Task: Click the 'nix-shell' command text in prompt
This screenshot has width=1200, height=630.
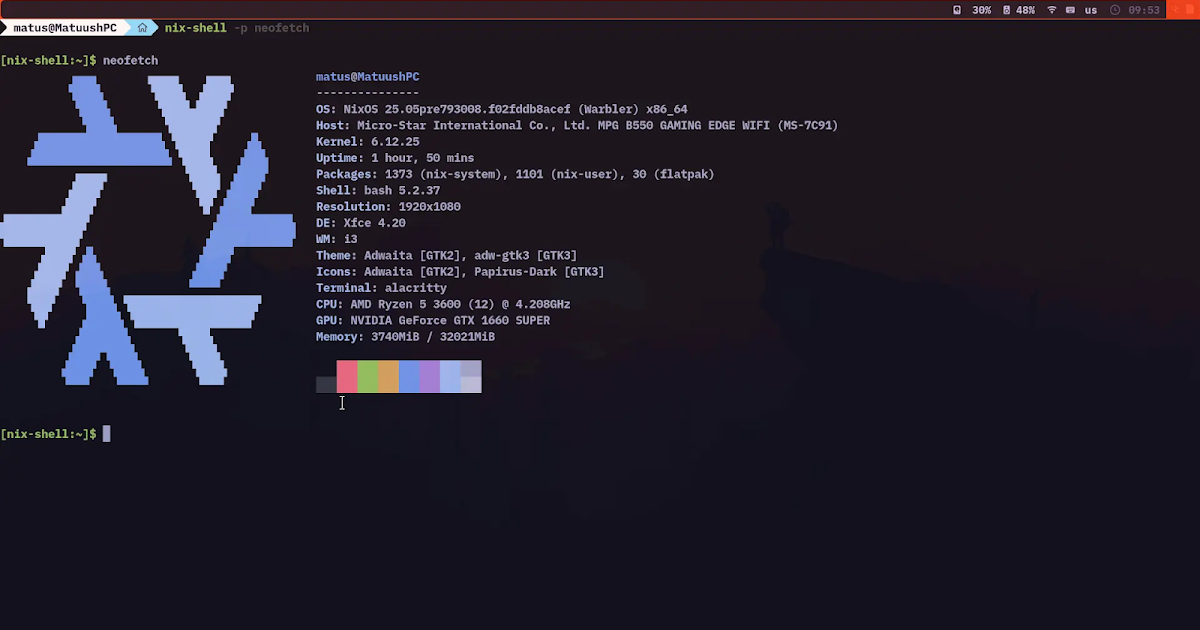Action: [196, 28]
